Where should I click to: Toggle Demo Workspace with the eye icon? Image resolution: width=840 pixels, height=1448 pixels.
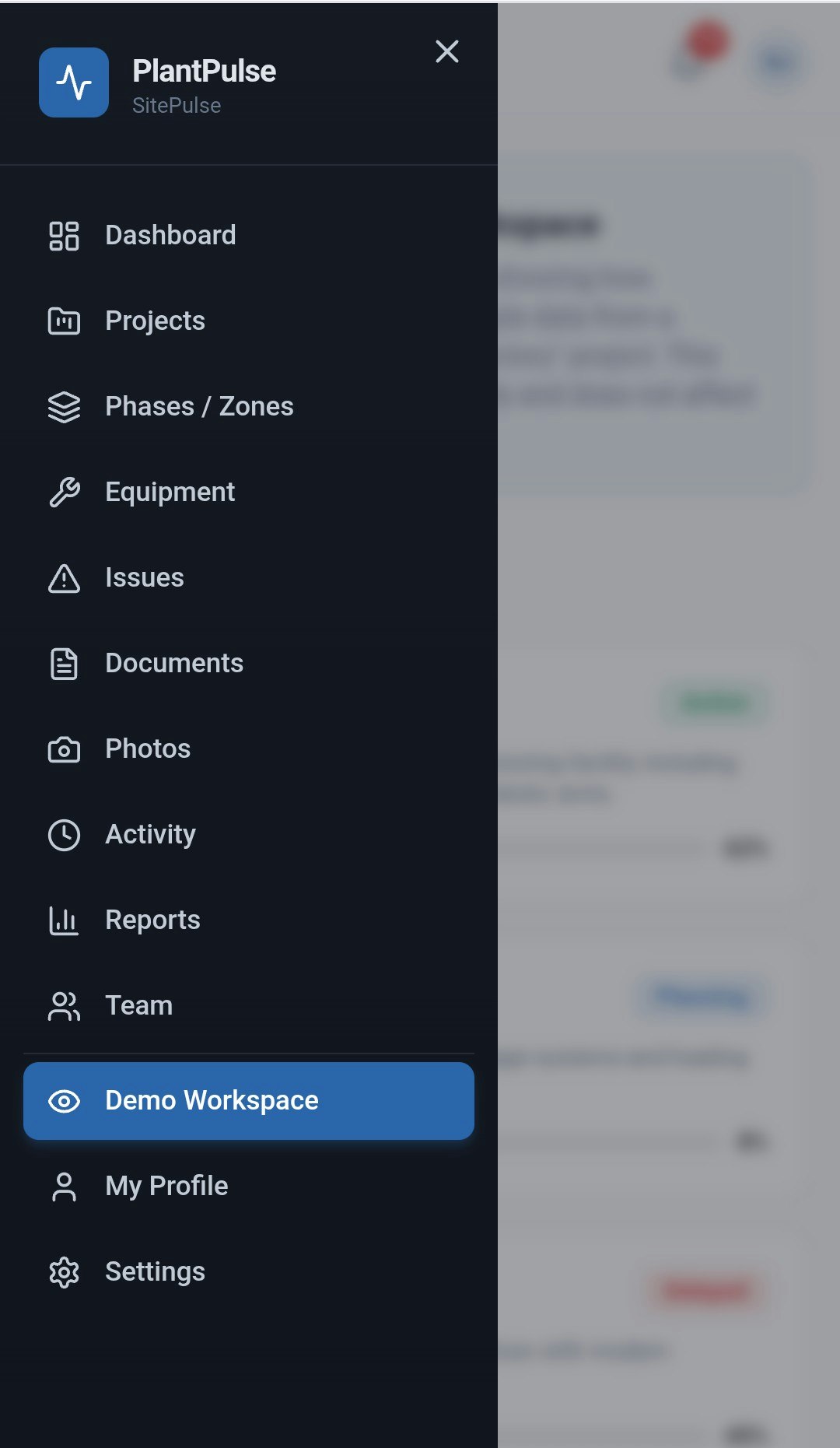(65, 1101)
